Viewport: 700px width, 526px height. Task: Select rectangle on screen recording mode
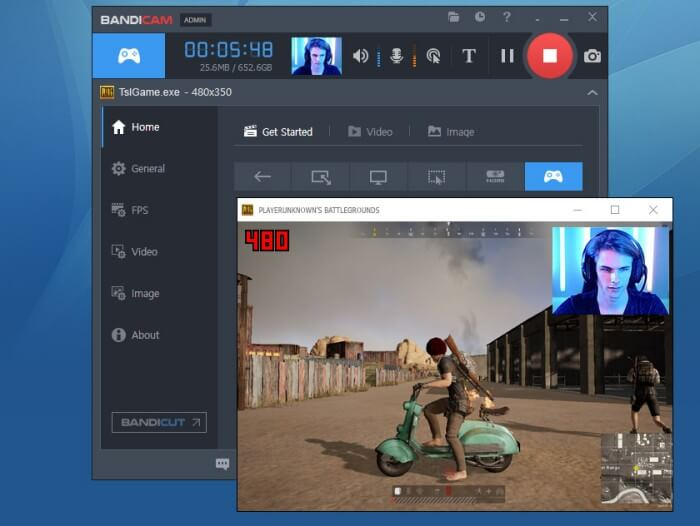point(321,177)
